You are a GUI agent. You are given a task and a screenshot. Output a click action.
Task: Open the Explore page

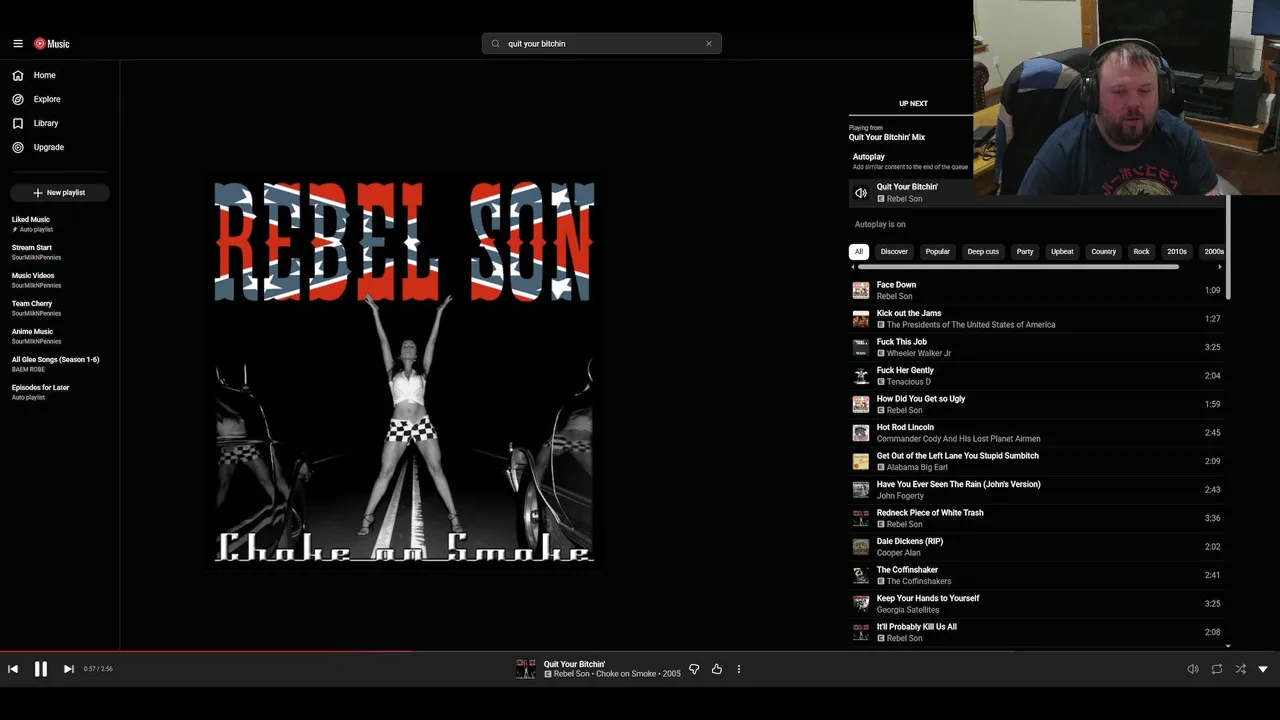point(46,99)
